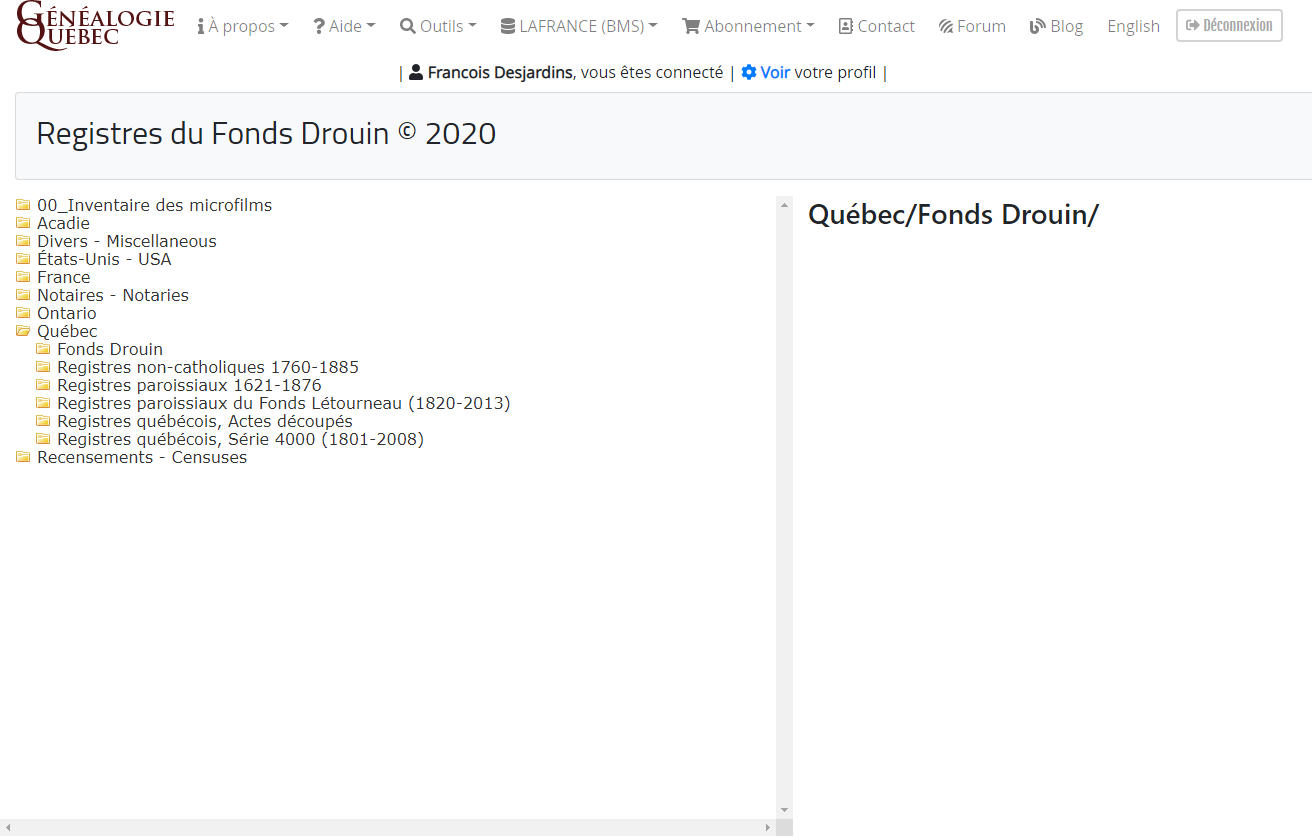Expand the Ontario tree entry
This screenshot has height=840, width=1312.
pyautogui.click(x=66, y=313)
